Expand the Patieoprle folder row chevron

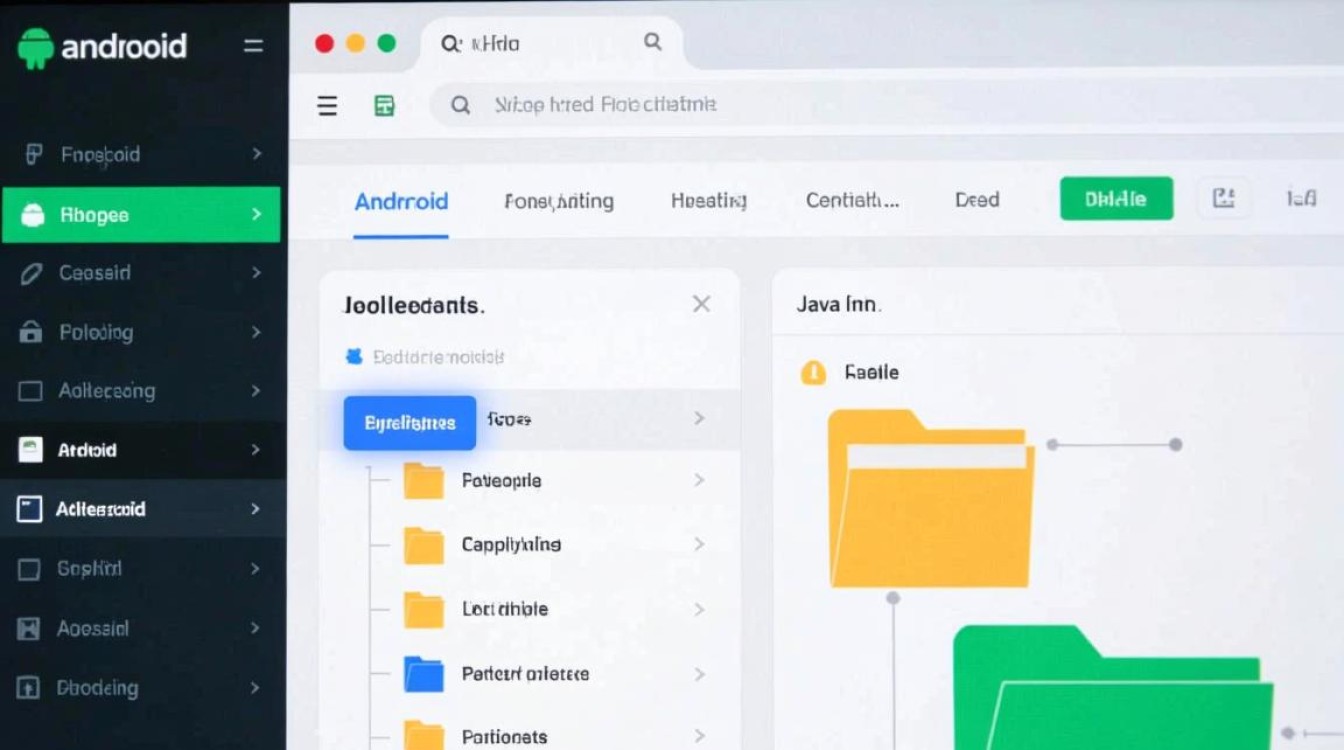click(699, 481)
